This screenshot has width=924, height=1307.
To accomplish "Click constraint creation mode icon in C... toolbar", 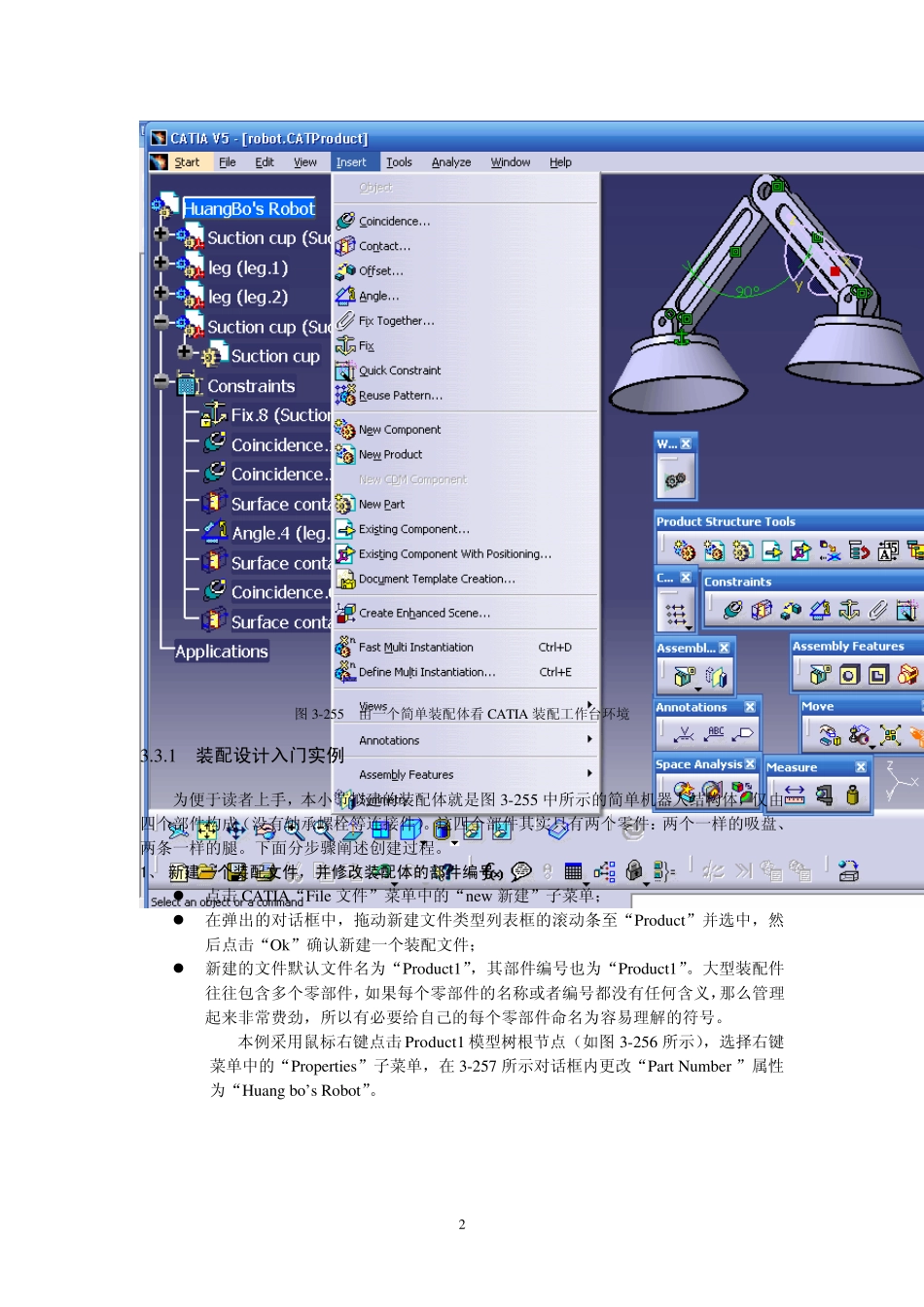I will click(676, 614).
